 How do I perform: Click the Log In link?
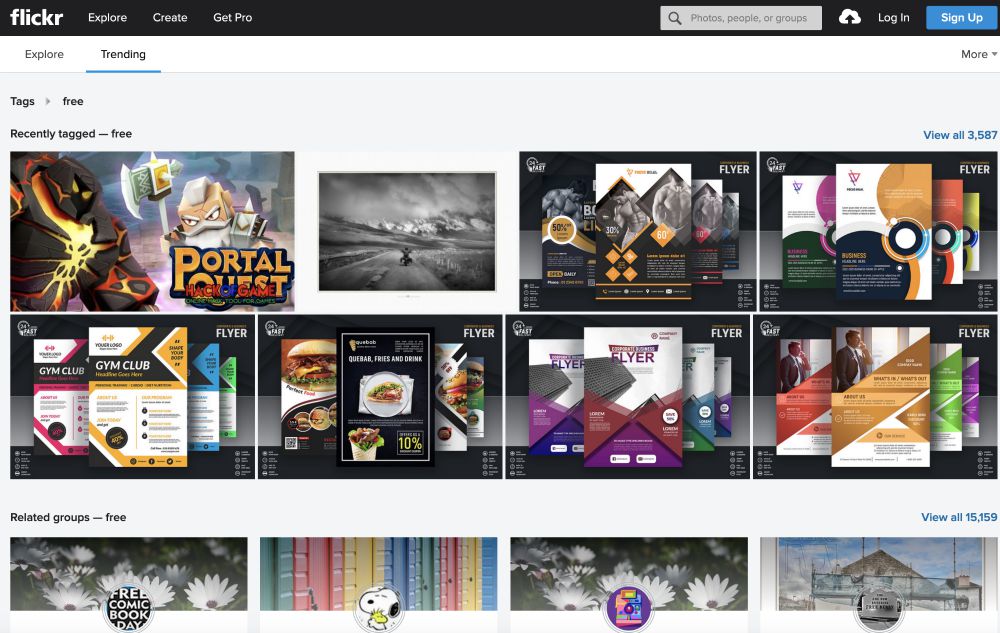coord(893,17)
